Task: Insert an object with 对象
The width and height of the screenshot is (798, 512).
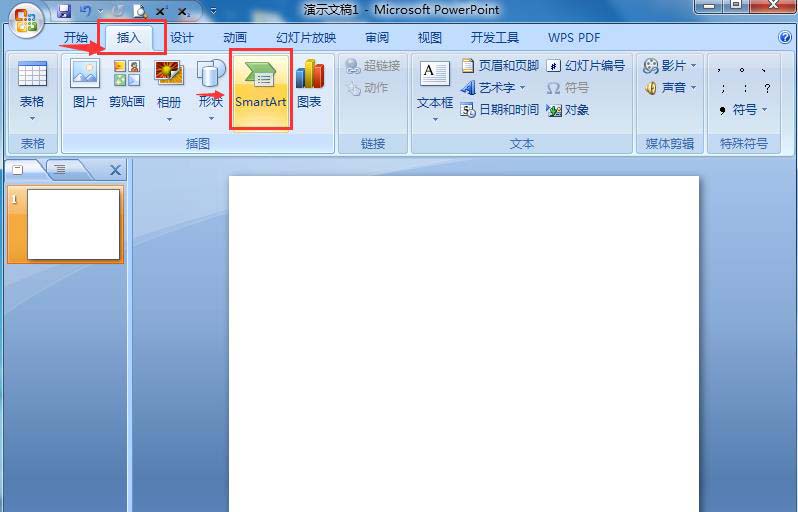Action: point(567,110)
